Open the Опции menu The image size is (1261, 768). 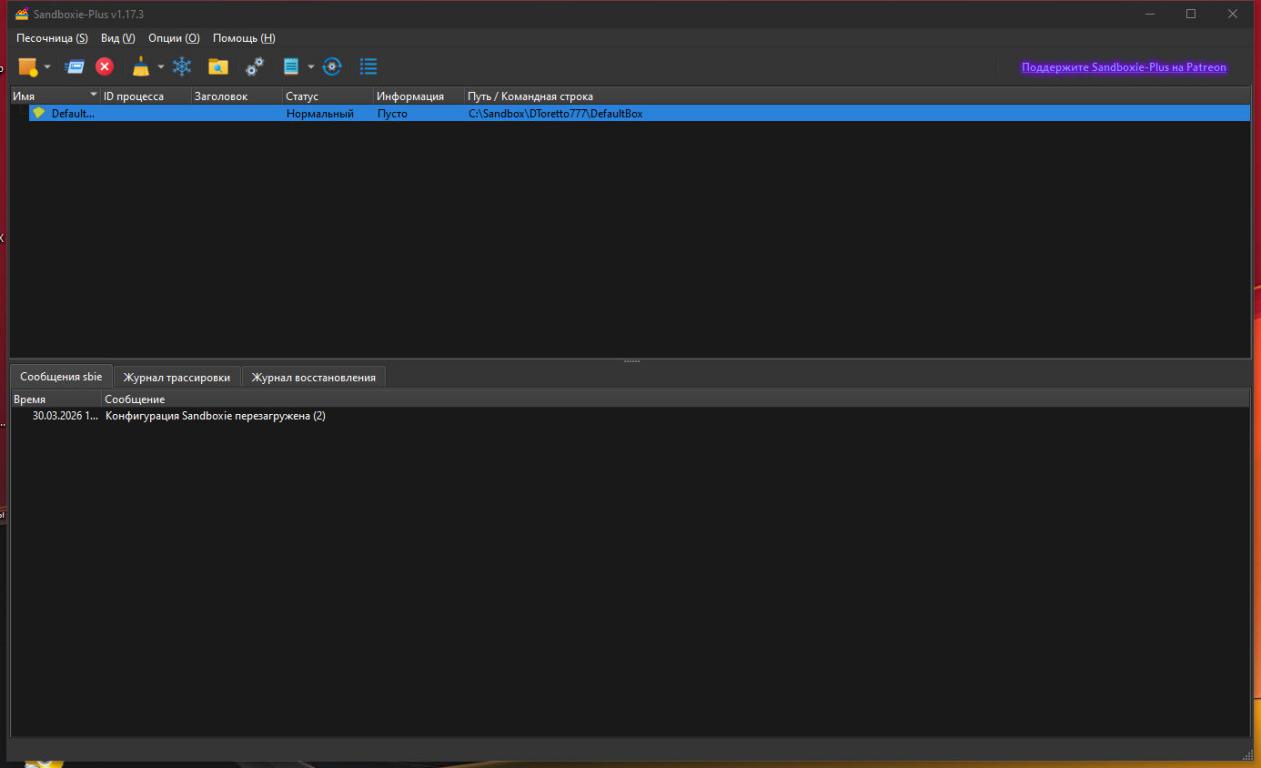tap(174, 38)
